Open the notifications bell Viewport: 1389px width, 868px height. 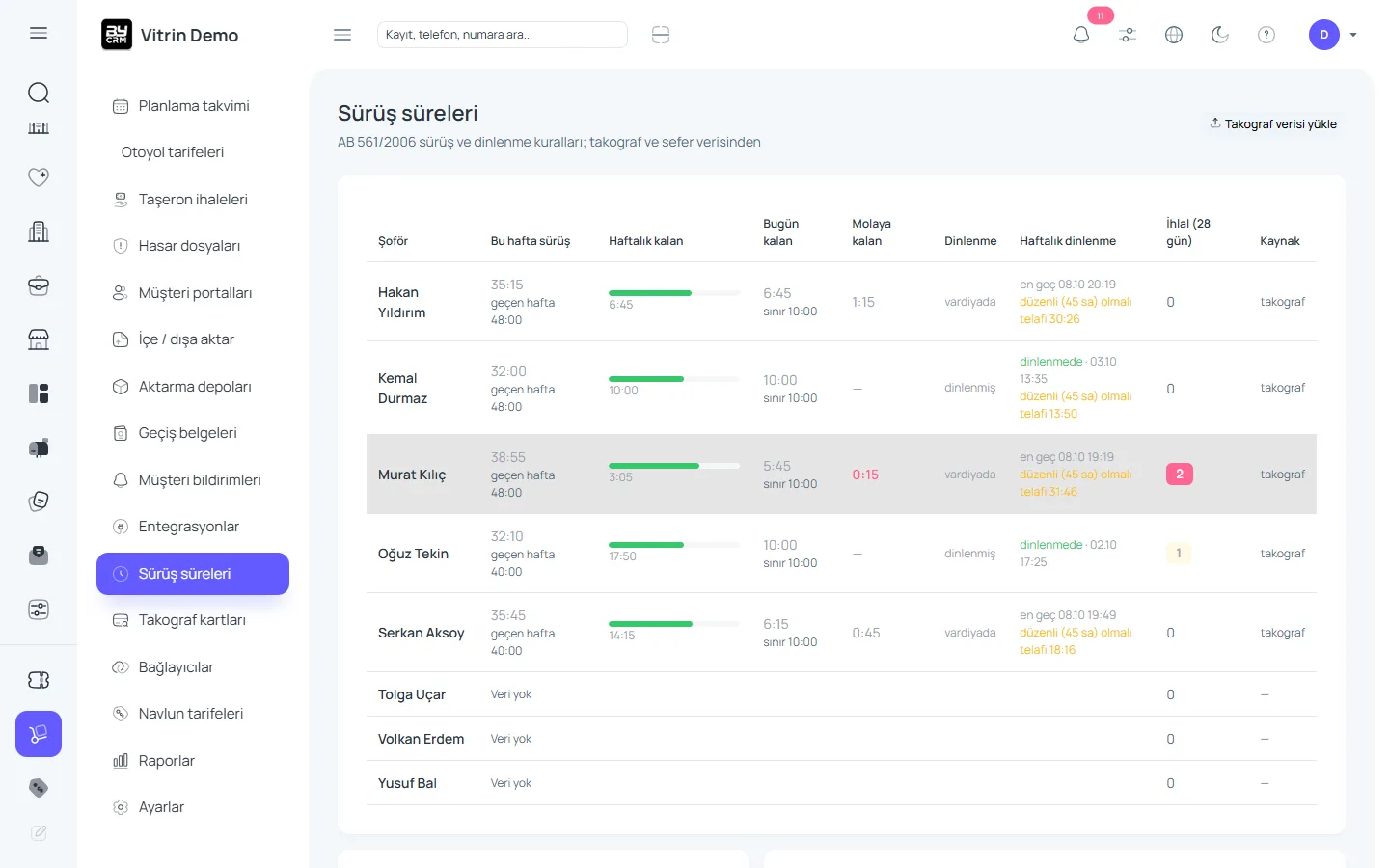pos(1081,35)
